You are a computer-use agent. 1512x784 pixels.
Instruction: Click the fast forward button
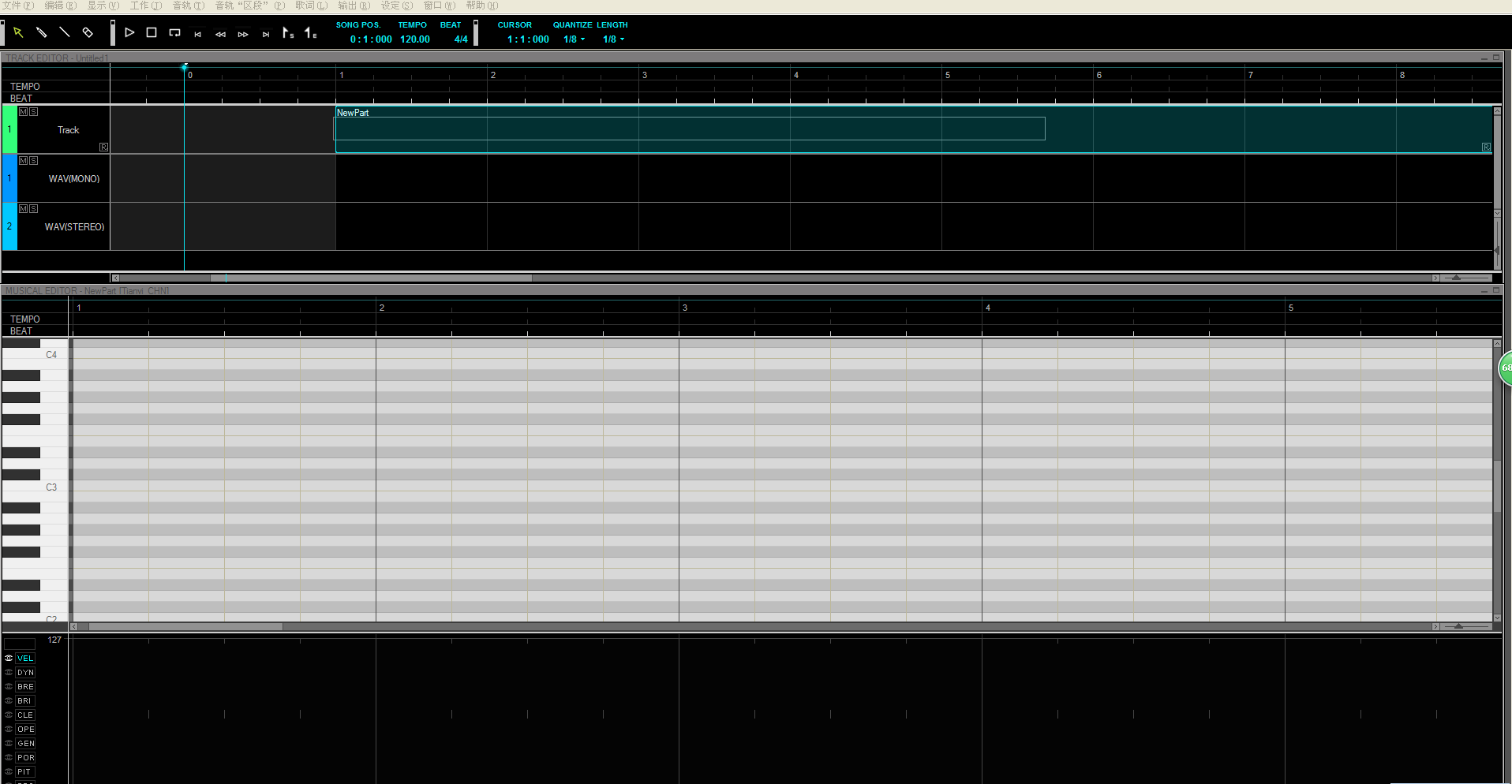click(x=243, y=34)
